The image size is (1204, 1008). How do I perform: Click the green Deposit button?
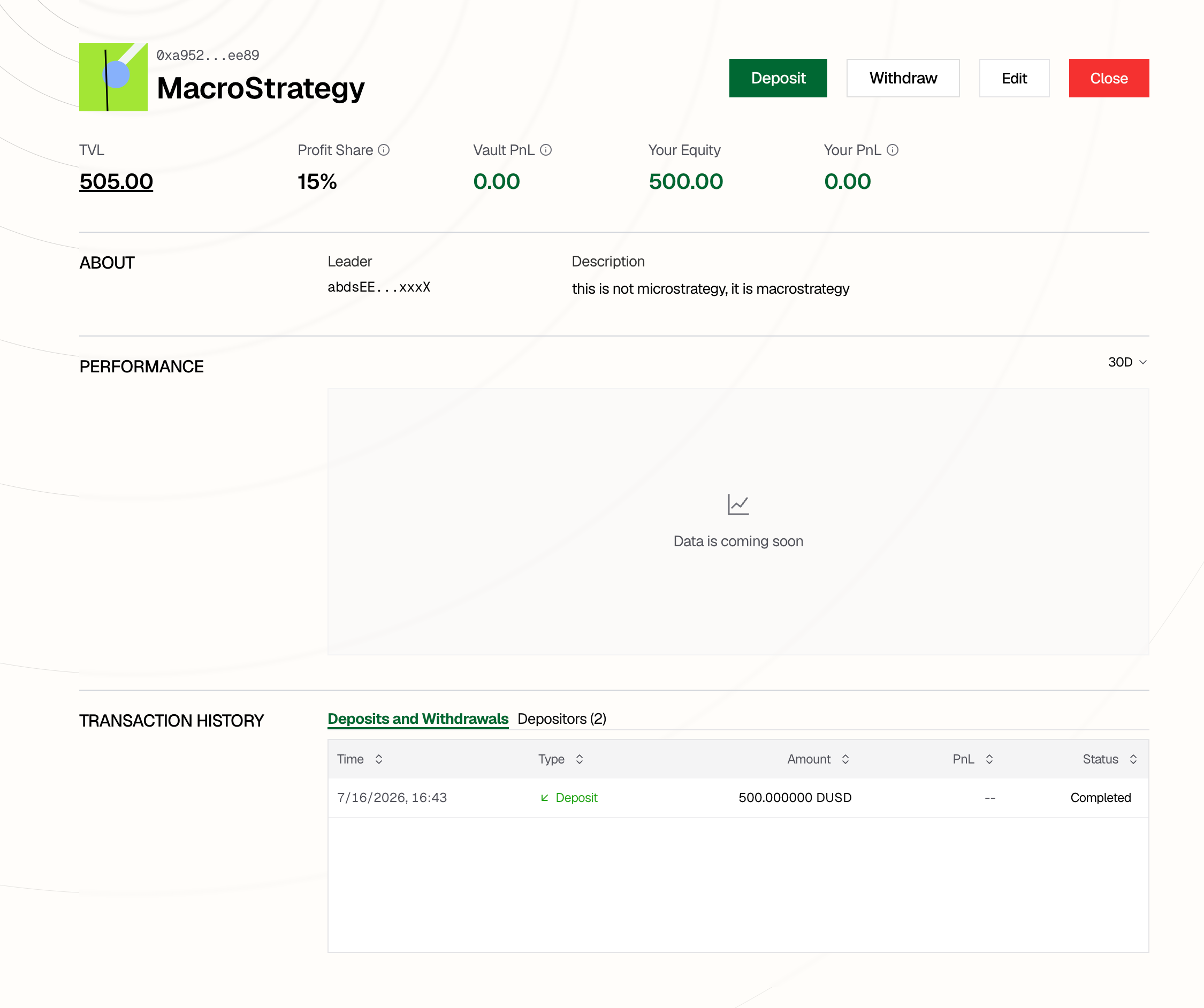[778, 78]
